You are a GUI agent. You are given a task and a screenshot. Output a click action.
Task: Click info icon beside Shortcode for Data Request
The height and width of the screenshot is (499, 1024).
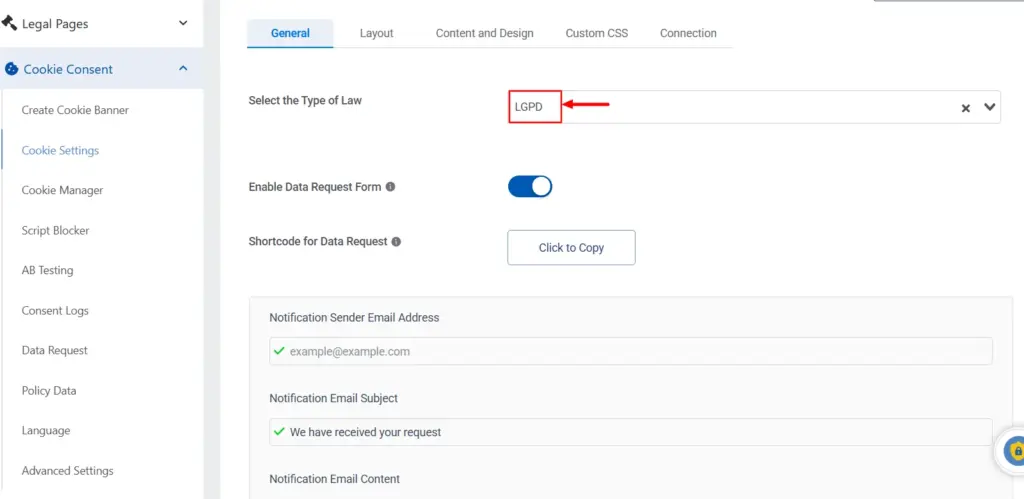[397, 242]
